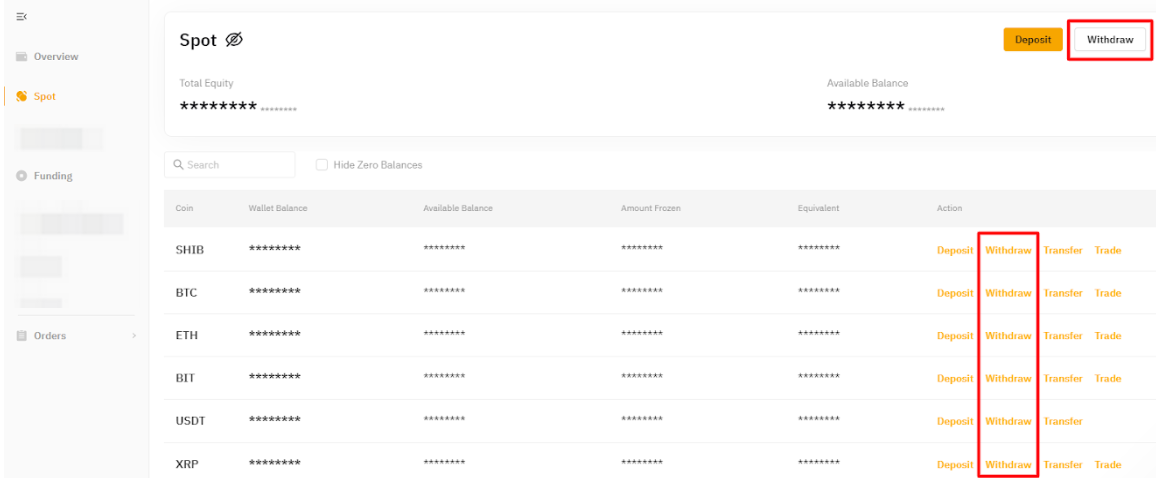
Task: Click the Funding icon in sidebar
Action: click(x=22, y=176)
